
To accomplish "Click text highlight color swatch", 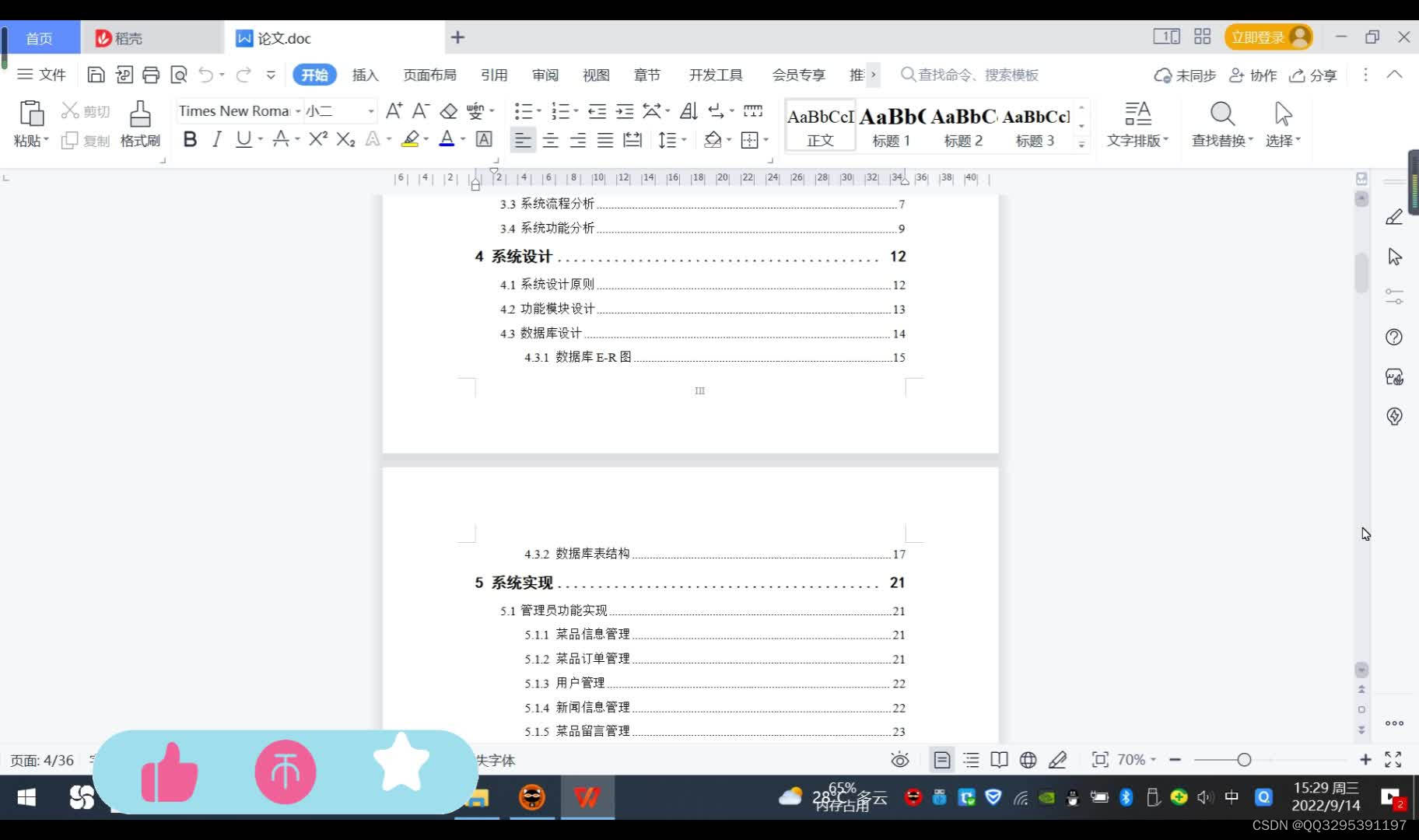I will [x=410, y=139].
